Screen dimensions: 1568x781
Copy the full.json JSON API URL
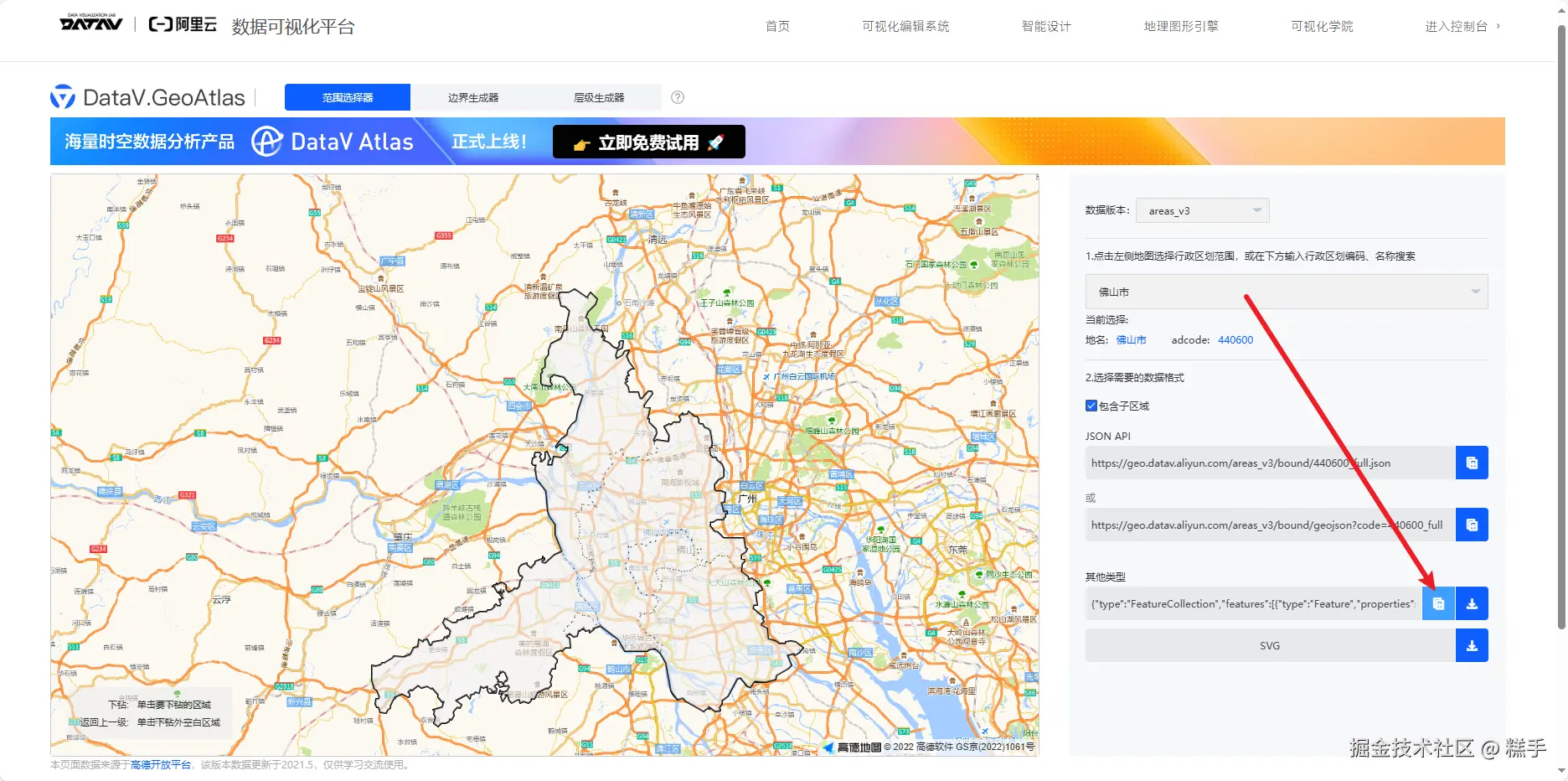1472,463
